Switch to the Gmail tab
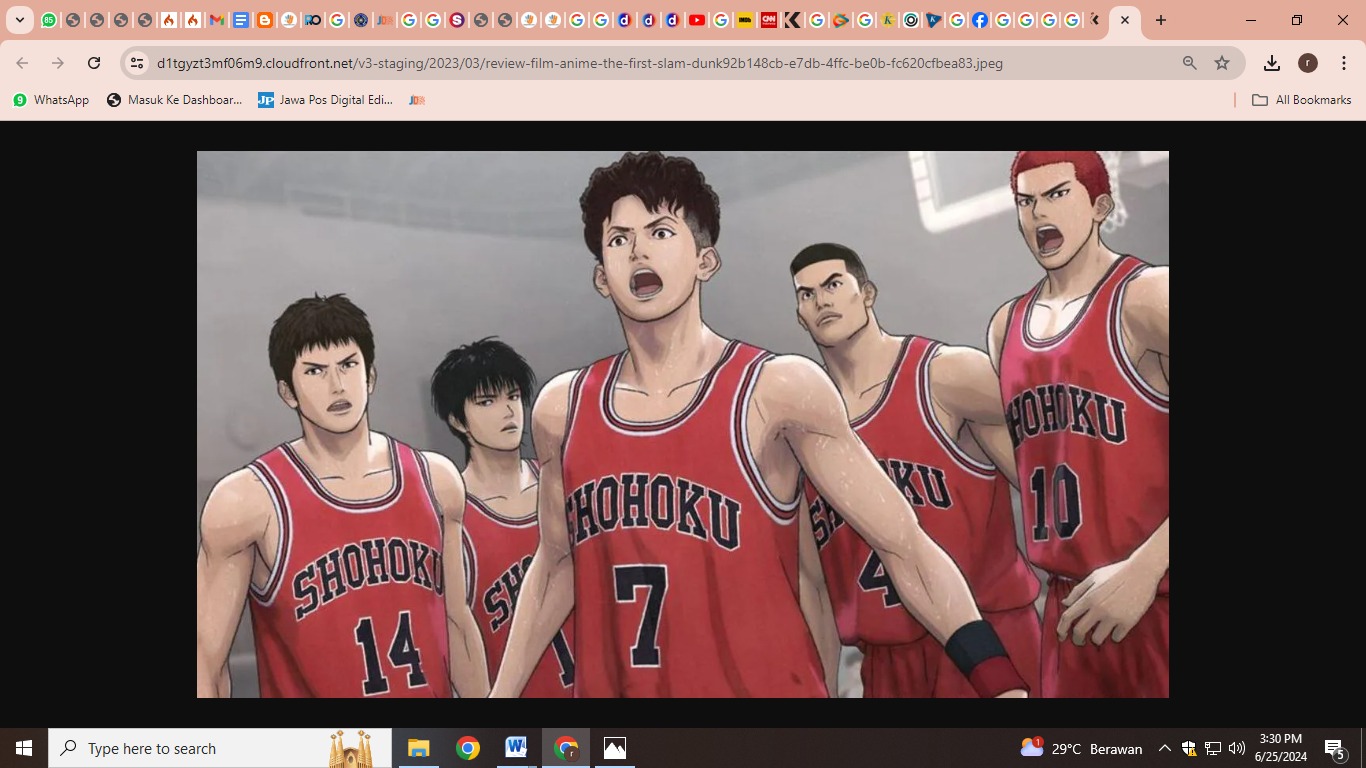The image size is (1366, 768). [216, 20]
